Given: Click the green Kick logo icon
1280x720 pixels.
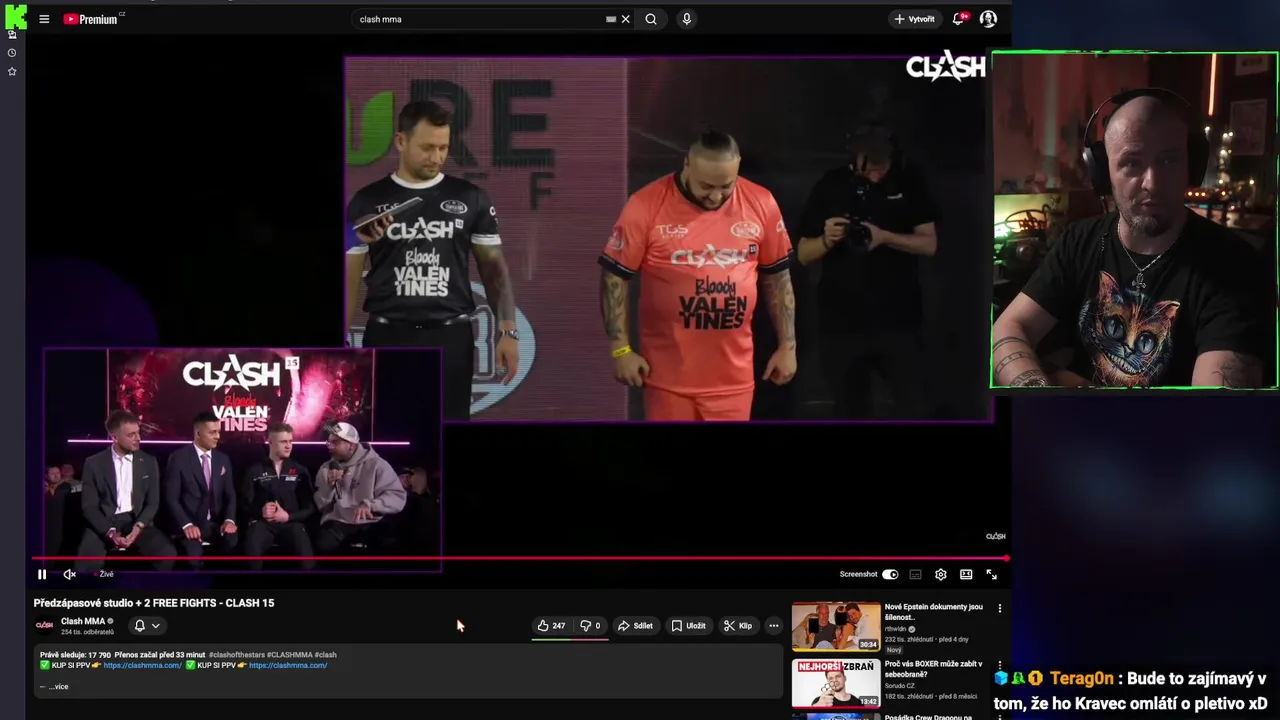Looking at the screenshot, I should tap(15, 17).
